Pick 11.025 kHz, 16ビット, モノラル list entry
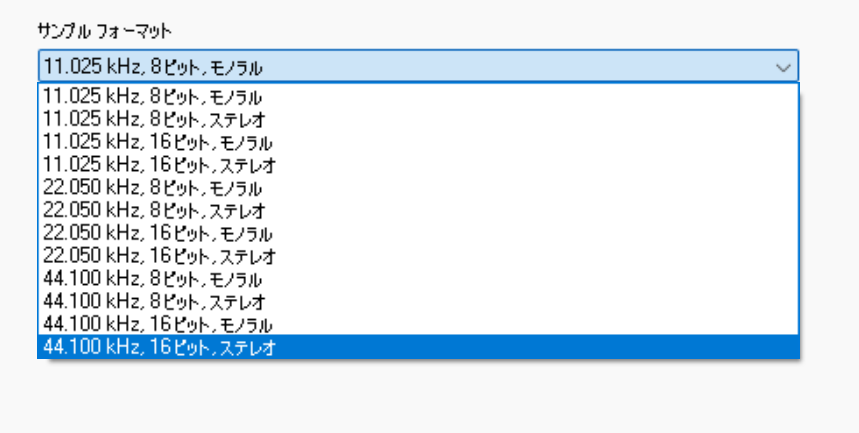 [157, 143]
